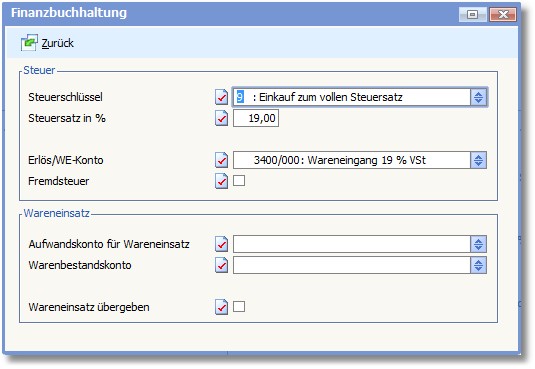Click the green Zurück icon in toolbar
The width and height of the screenshot is (535, 369).
29,43
